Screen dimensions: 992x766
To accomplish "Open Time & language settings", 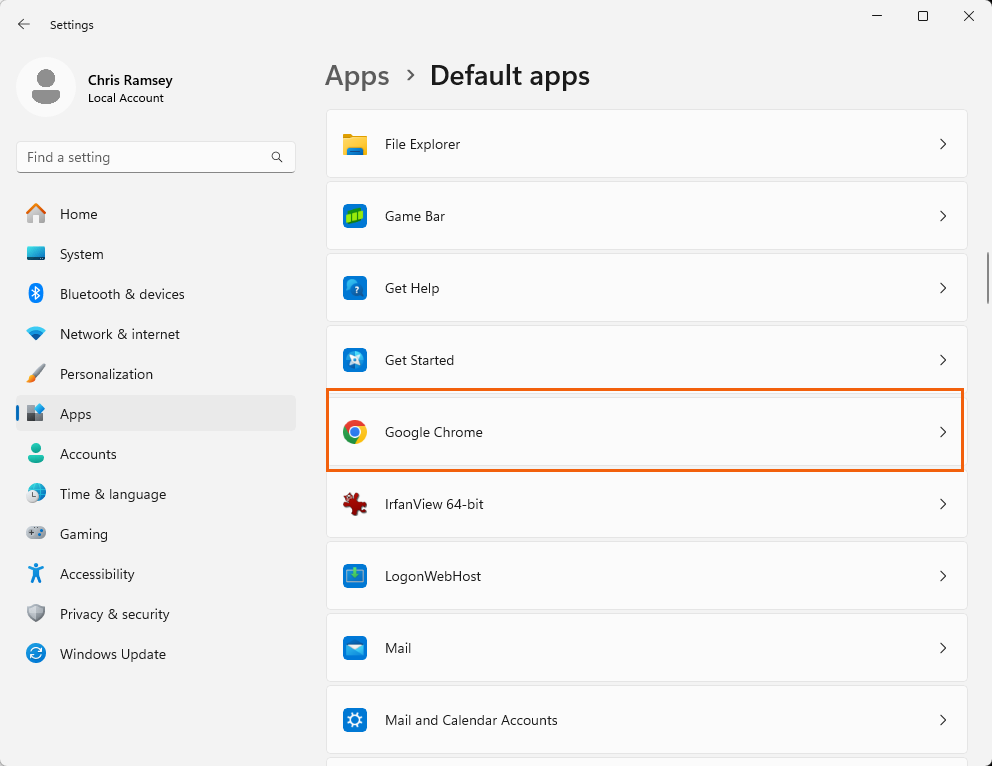I will (156, 493).
